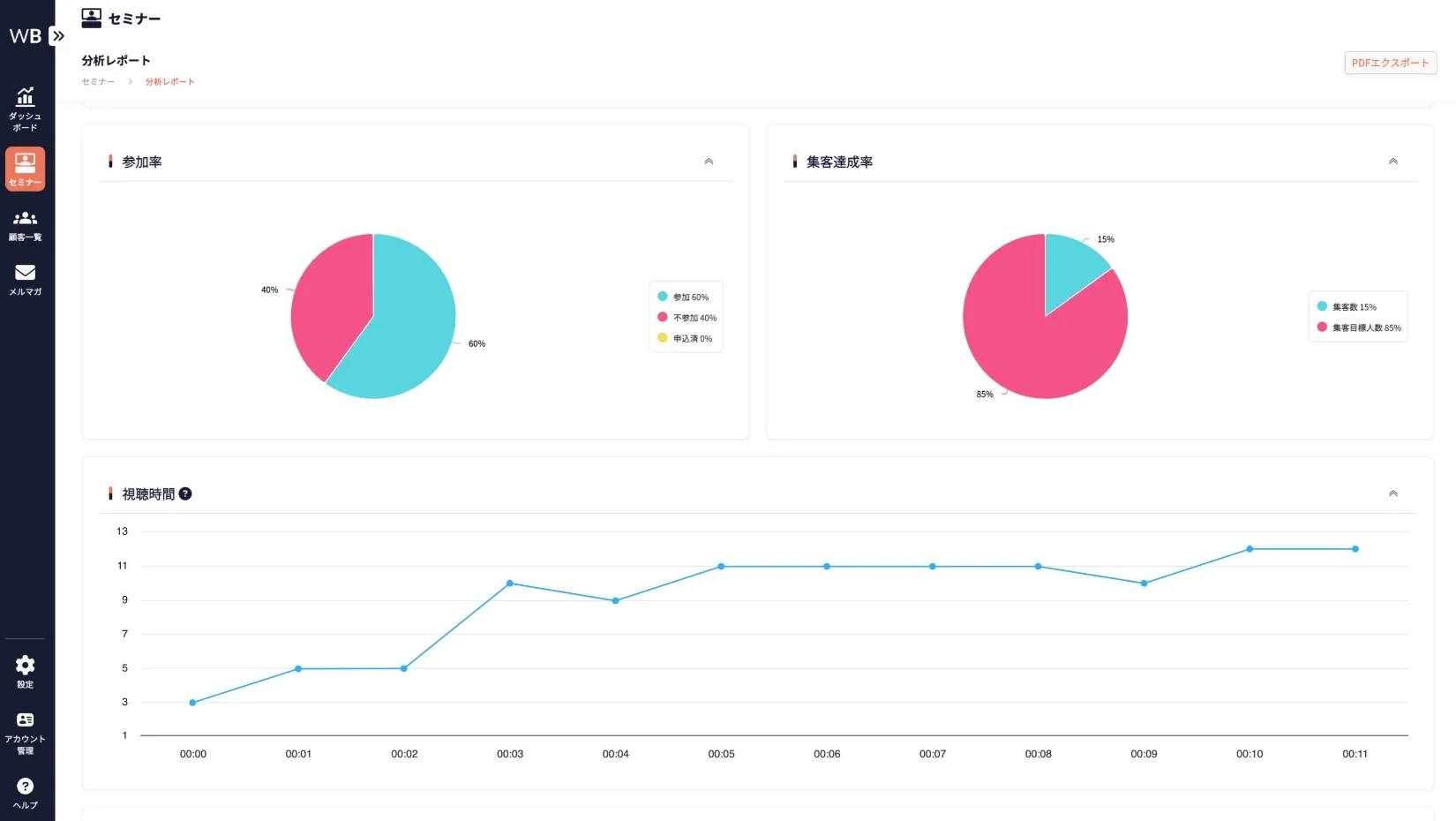This screenshot has height=821, width=1456.
Task: Toggle the 不参加 40% legend item
Action: 687,317
